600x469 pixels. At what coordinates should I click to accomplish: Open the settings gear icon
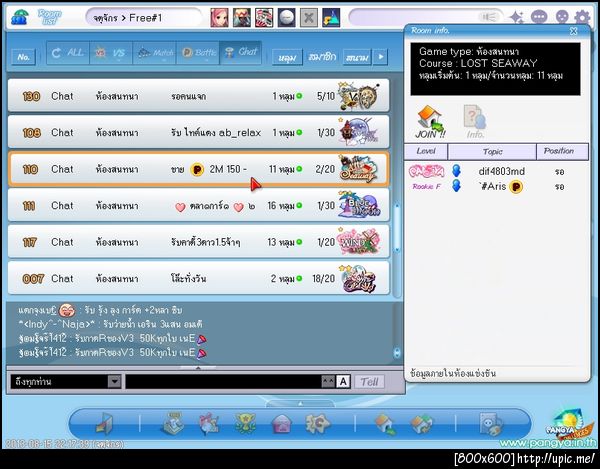click(x=582, y=17)
